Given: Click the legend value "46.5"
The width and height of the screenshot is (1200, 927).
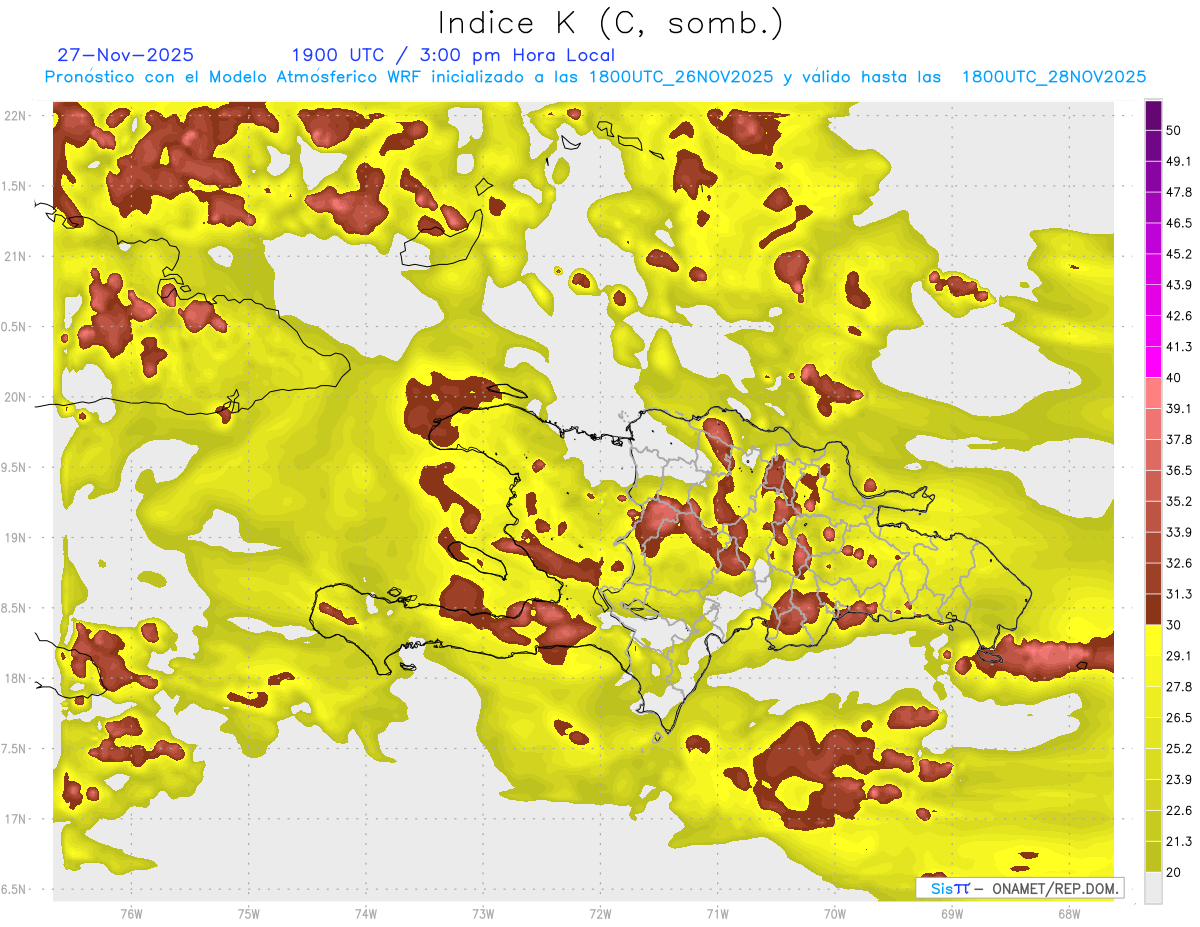Looking at the screenshot, I should tap(1179, 223).
